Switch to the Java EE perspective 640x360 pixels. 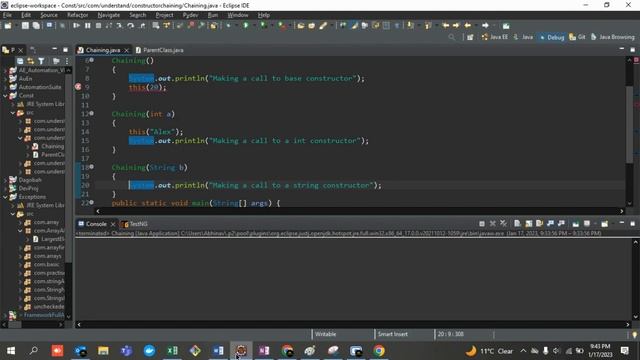point(494,37)
